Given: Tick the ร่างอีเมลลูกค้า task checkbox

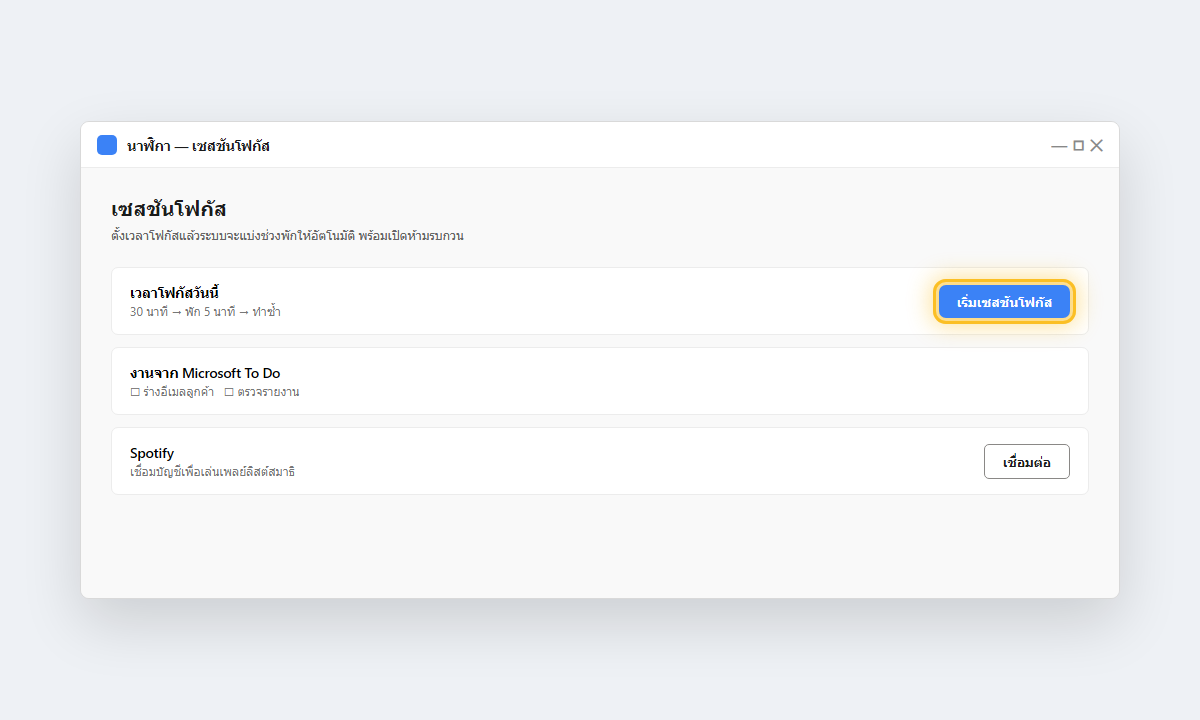Looking at the screenshot, I should coord(135,392).
